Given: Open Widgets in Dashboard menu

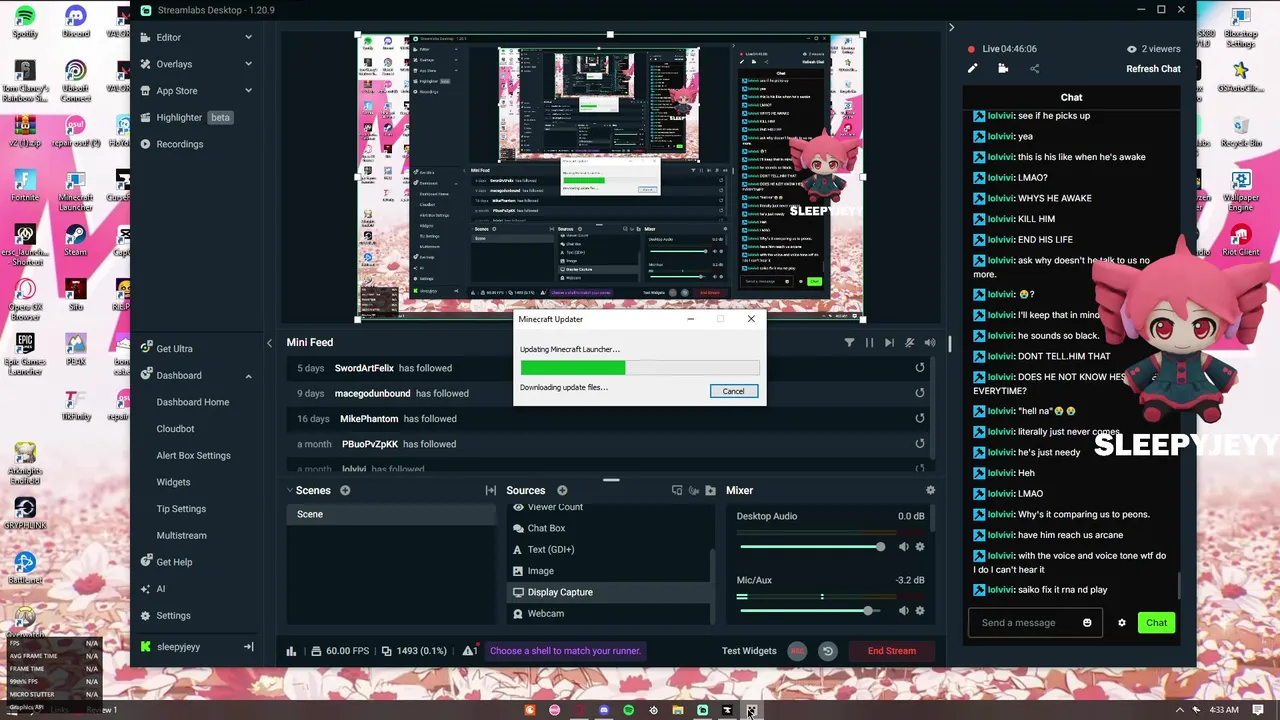Looking at the screenshot, I should (x=173, y=482).
